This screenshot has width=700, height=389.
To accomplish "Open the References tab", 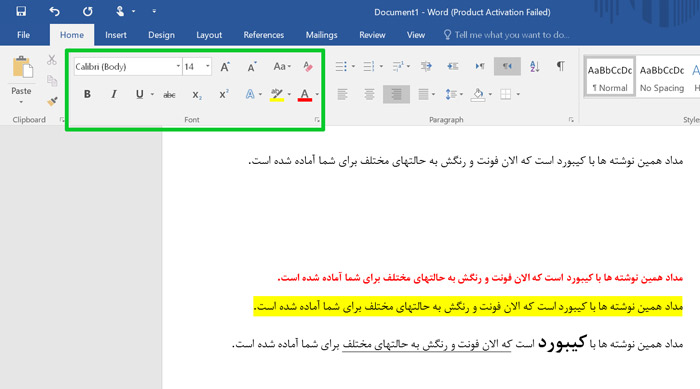I will pyautogui.click(x=263, y=35).
